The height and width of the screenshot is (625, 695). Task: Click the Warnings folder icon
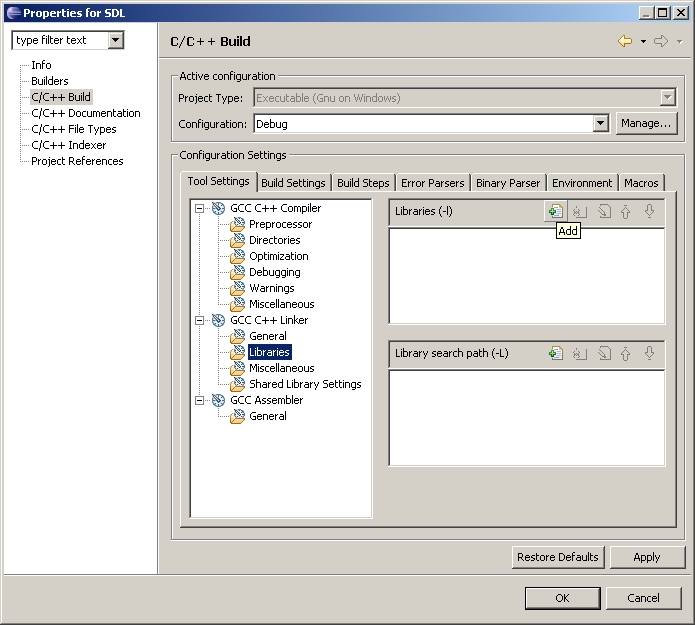click(238, 288)
